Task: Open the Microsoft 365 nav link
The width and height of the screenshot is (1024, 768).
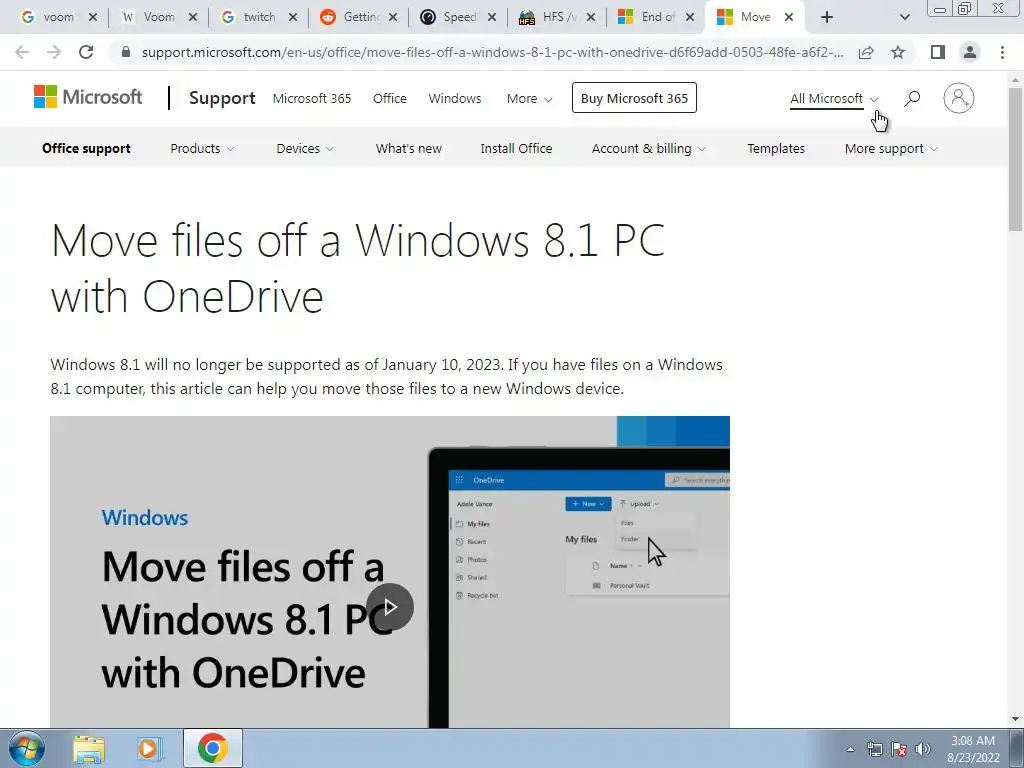Action: click(312, 99)
